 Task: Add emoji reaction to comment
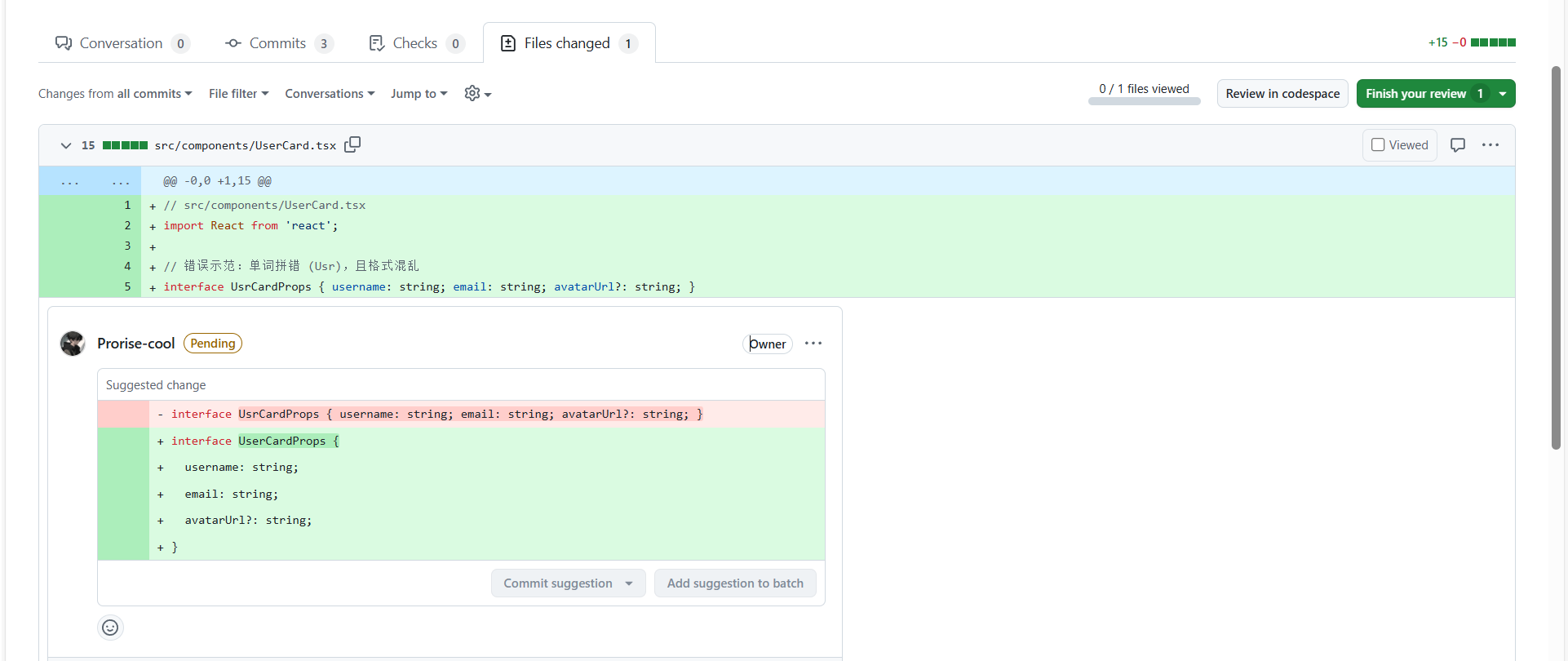(x=110, y=628)
